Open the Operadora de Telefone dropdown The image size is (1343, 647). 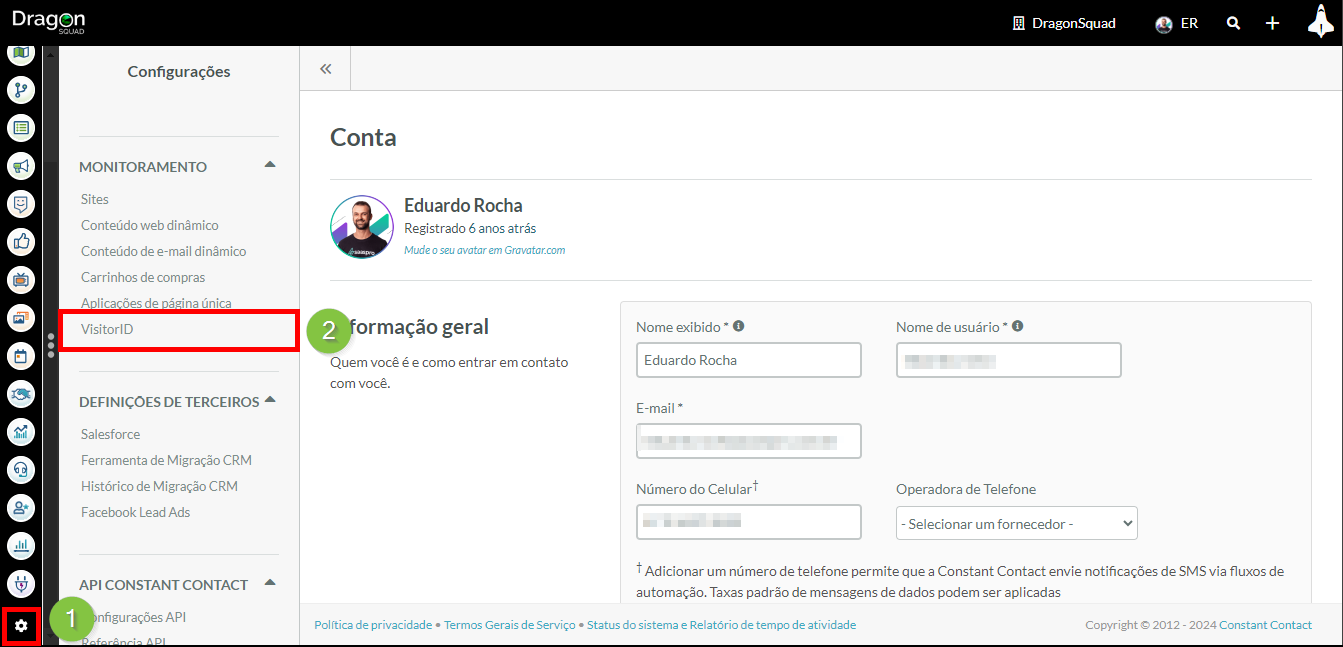1017,523
